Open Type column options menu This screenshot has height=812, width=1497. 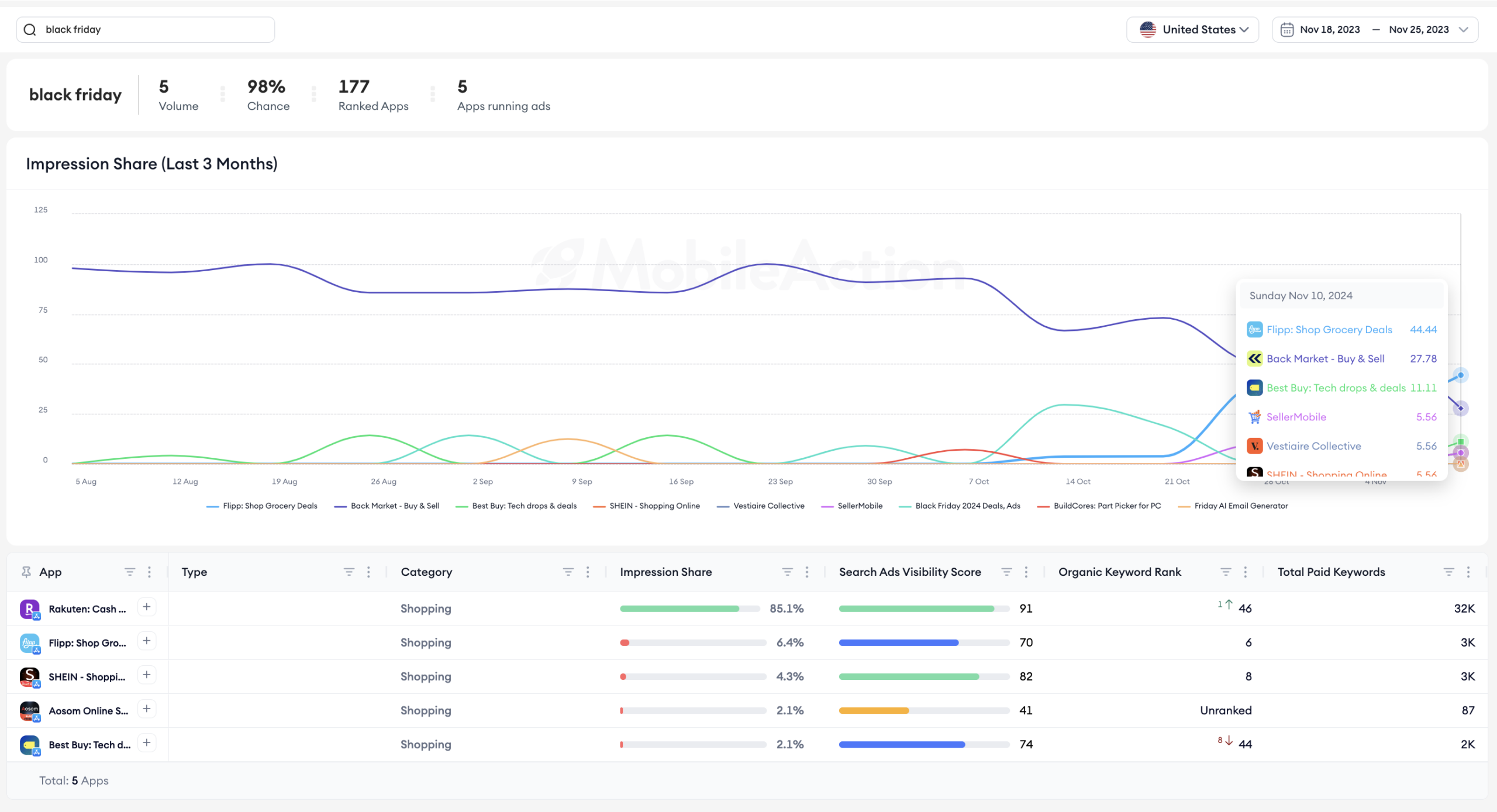(368, 572)
